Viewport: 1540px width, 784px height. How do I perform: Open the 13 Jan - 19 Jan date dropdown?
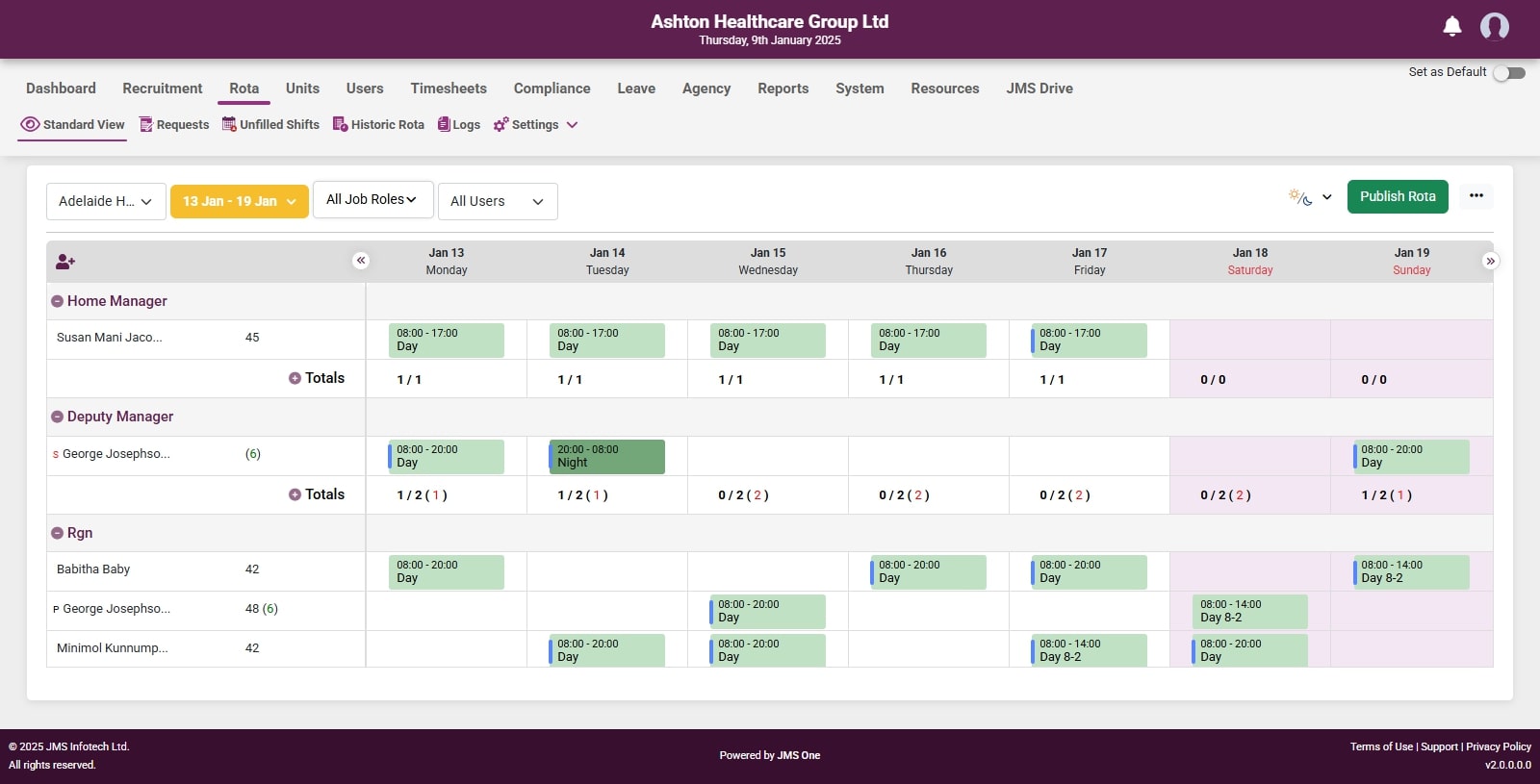(x=239, y=202)
